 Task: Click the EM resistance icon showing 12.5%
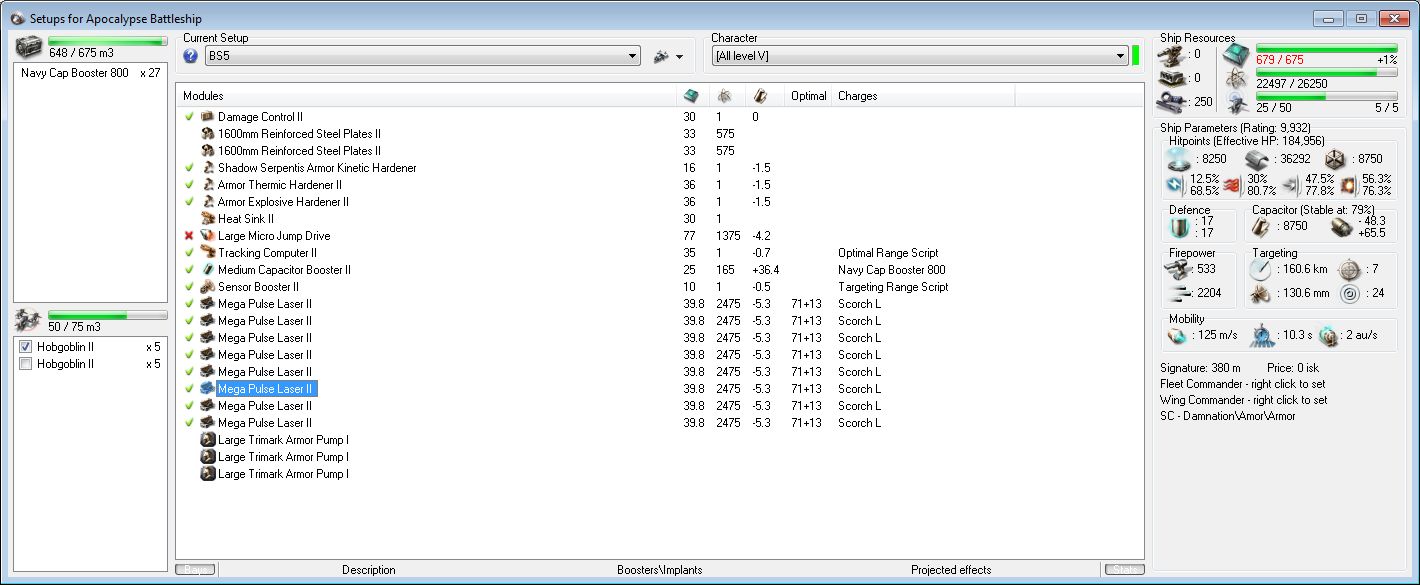1177,185
